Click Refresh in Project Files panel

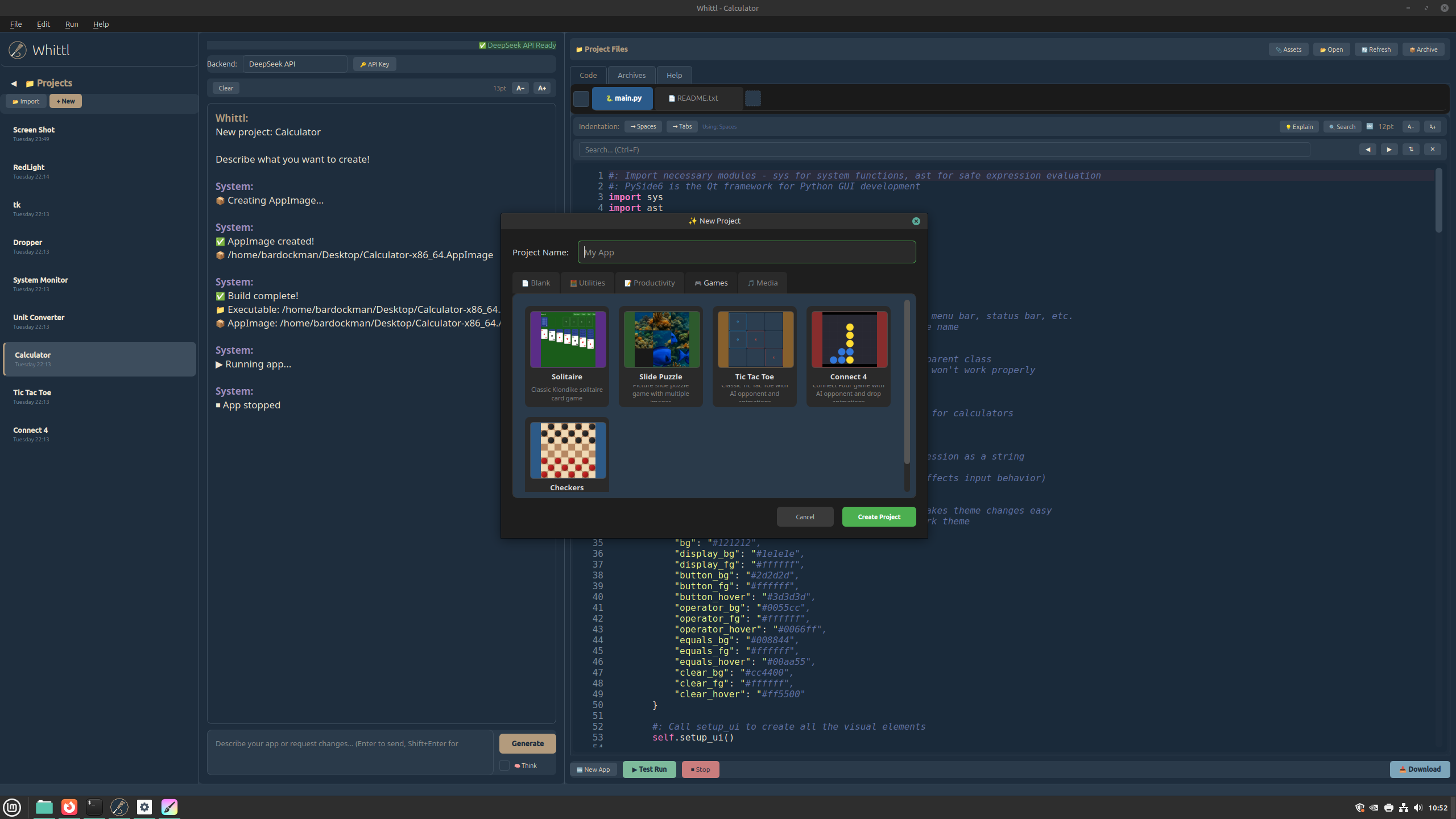pos(1376,49)
